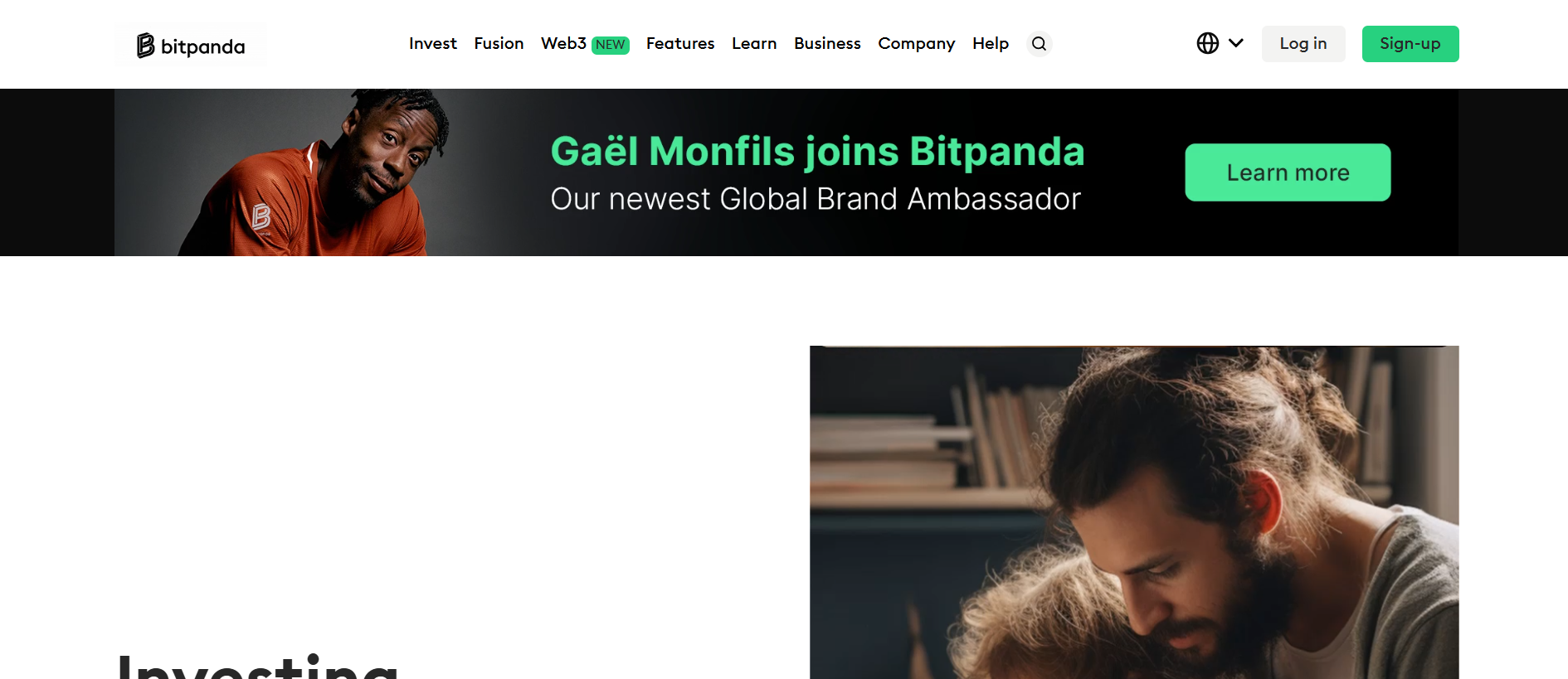Viewport: 1568px width, 679px height.
Task: Open the search magnifier icon
Action: (x=1039, y=44)
